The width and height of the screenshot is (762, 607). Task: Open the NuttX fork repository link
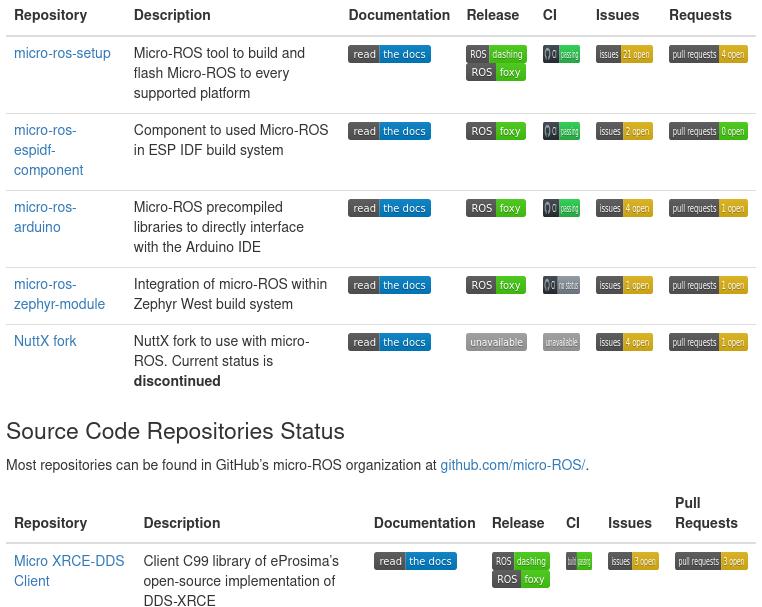pos(45,341)
